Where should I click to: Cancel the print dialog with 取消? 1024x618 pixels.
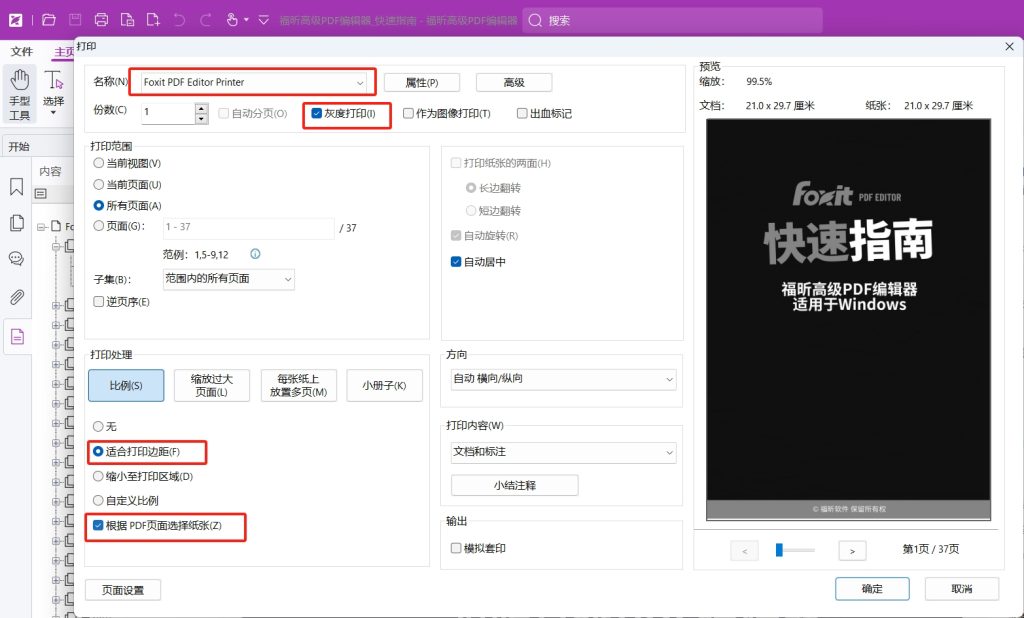tap(961, 589)
